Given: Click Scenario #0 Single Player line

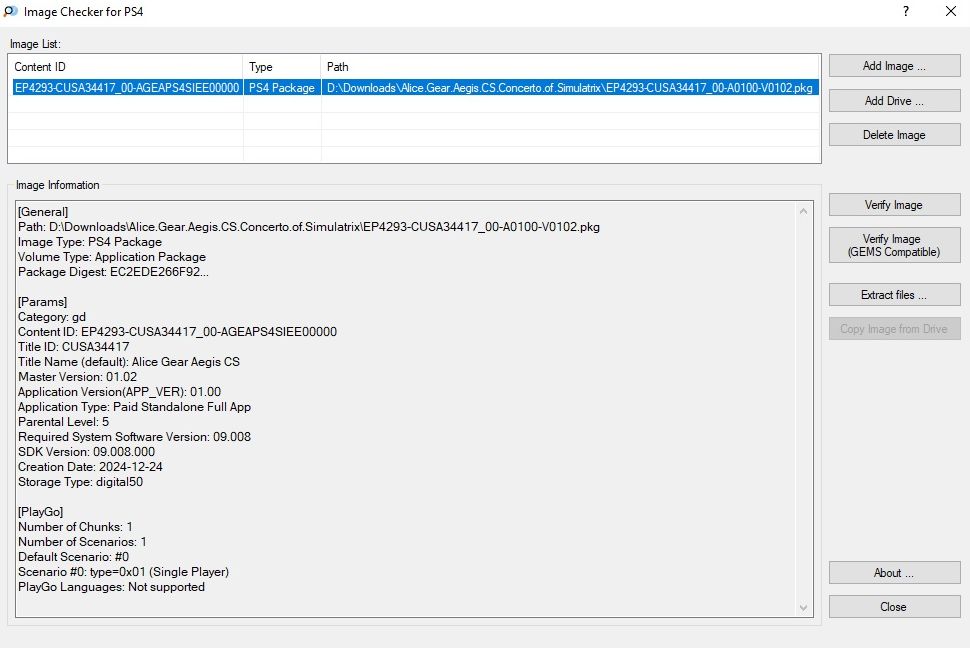Looking at the screenshot, I should 124,572.
